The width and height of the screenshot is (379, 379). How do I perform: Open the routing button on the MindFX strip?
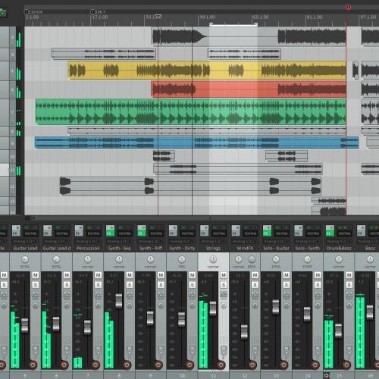click(x=250, y=233)
